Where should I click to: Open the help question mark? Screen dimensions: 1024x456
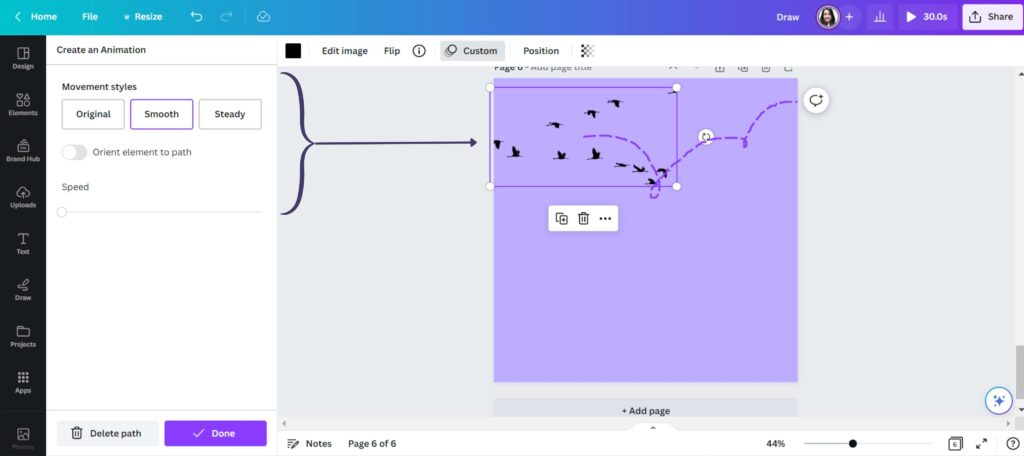1012,444
